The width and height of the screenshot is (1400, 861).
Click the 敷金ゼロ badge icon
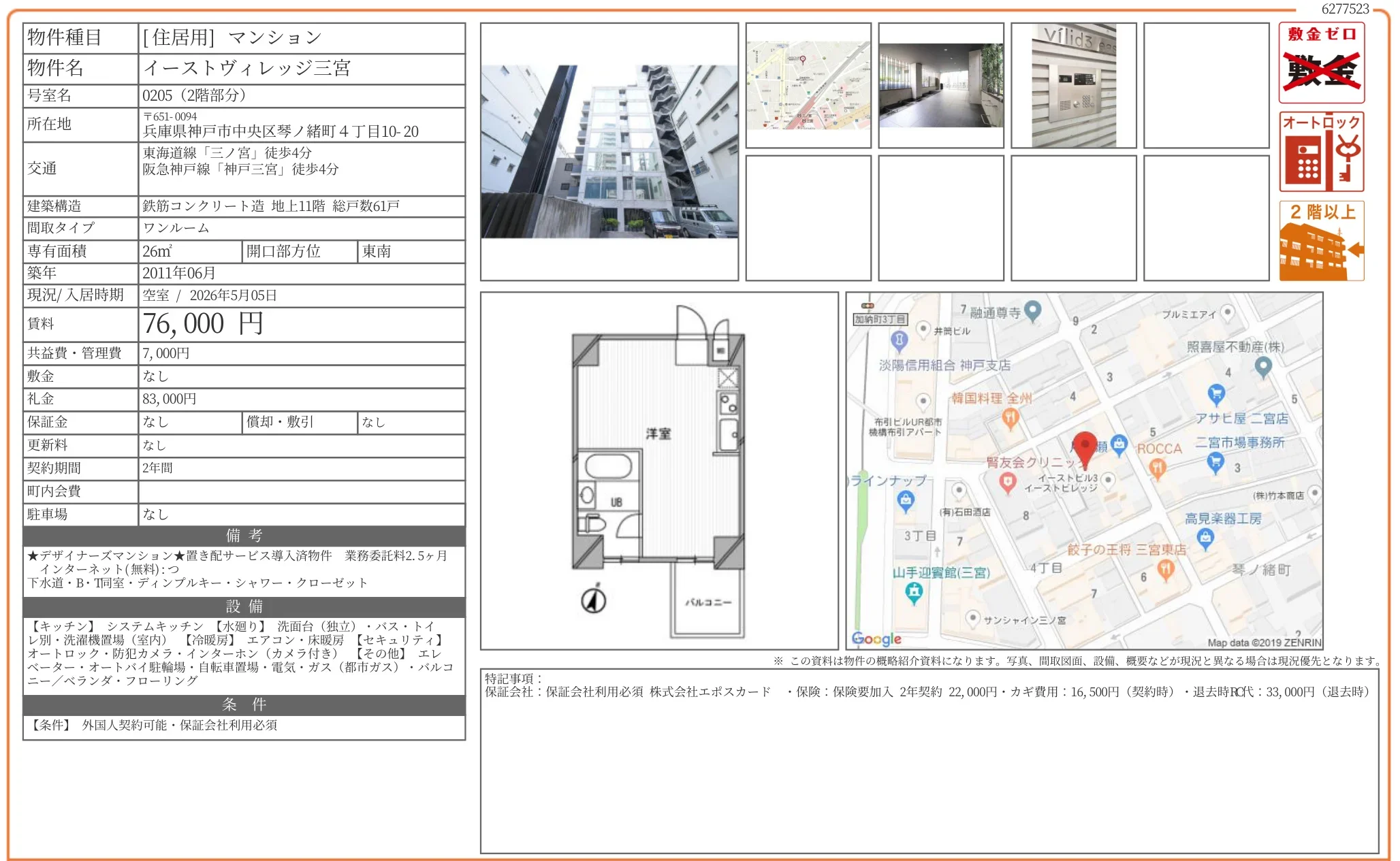1321,63
